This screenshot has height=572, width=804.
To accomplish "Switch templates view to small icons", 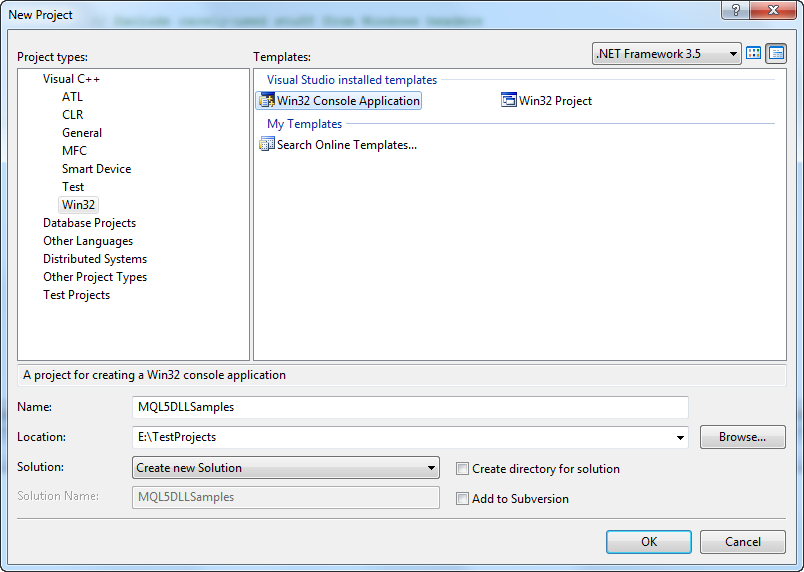I will pos(776,53).
